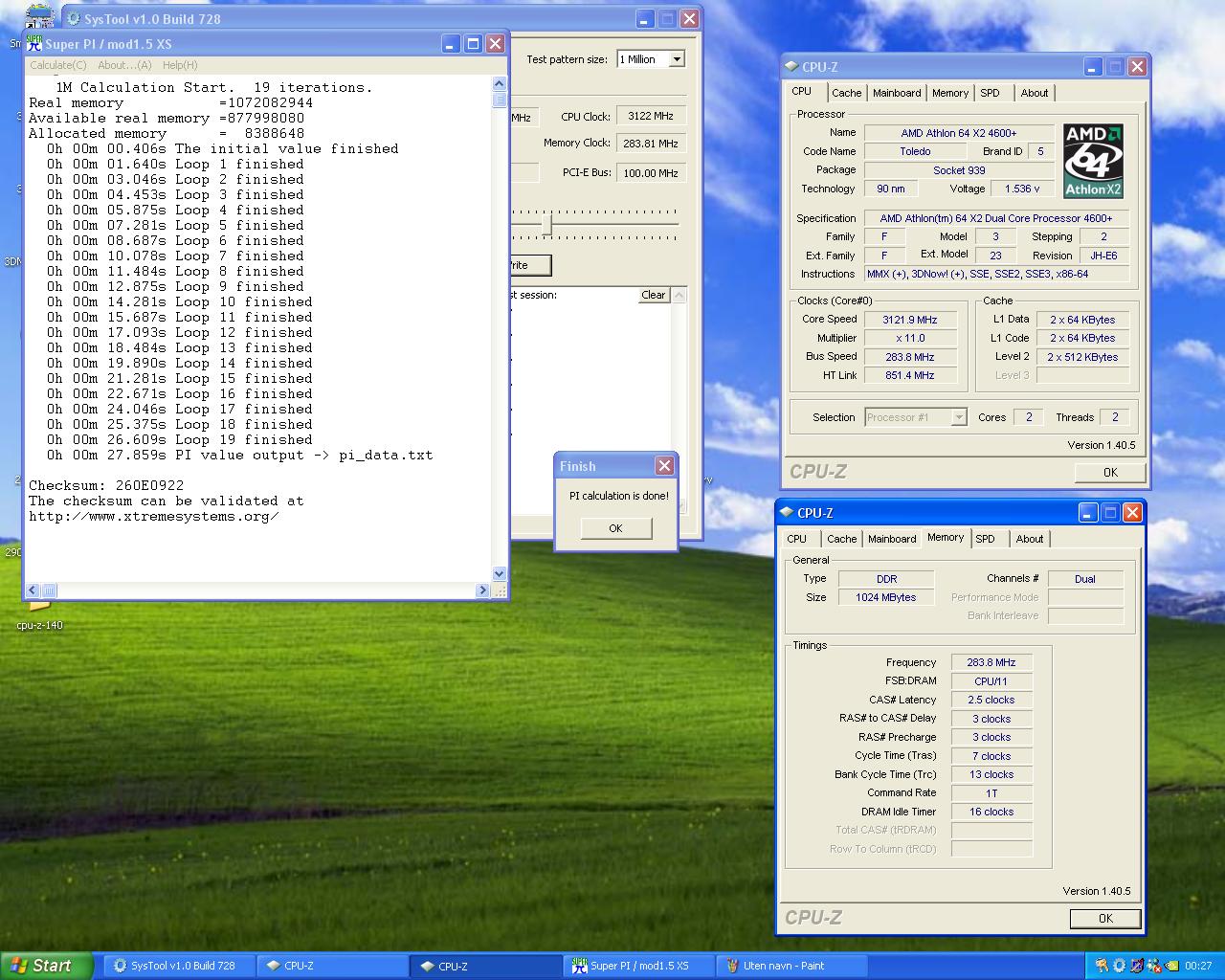
Task: Open Super PI window system icon
Action: [33, 43]
